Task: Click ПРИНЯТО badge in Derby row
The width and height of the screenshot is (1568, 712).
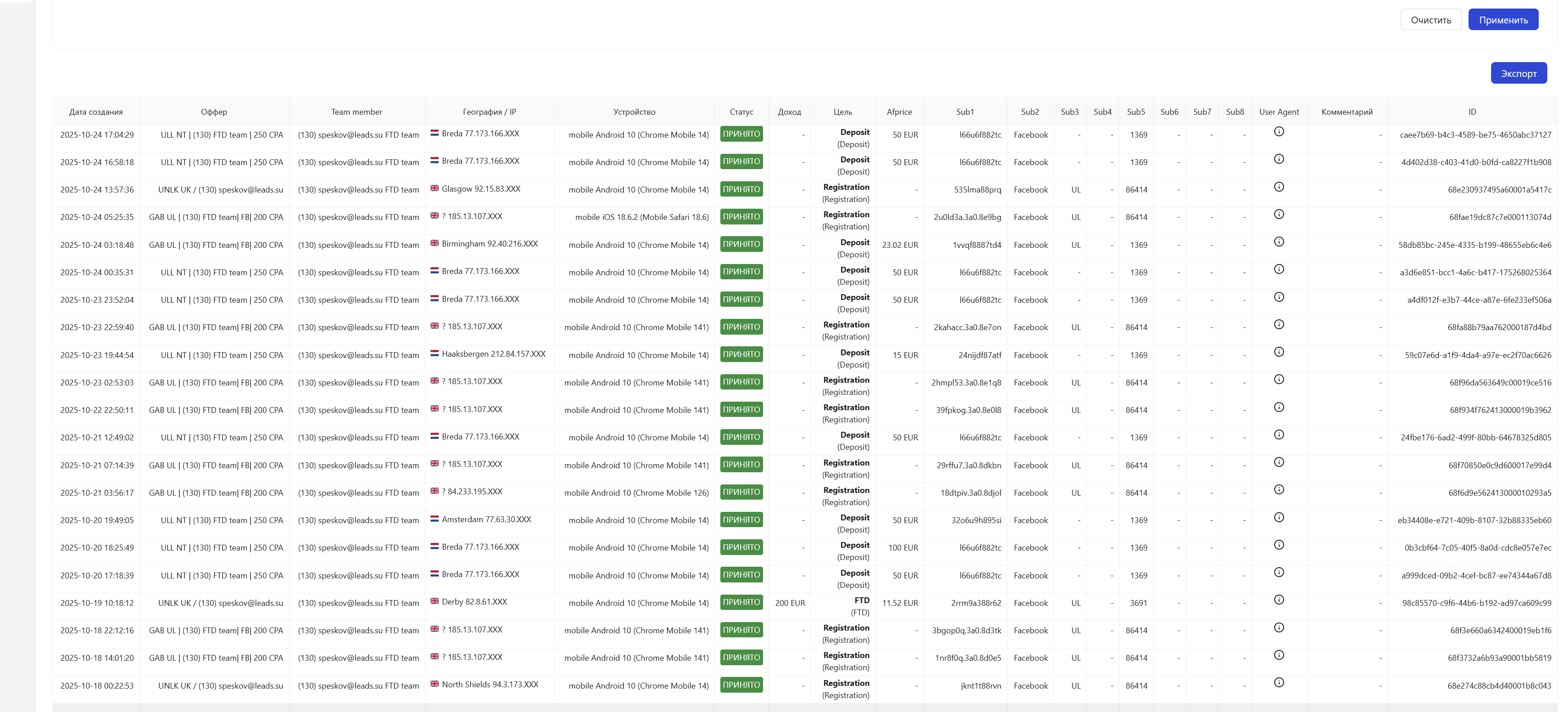Action: pyautogui.click(x=741, y=602)
